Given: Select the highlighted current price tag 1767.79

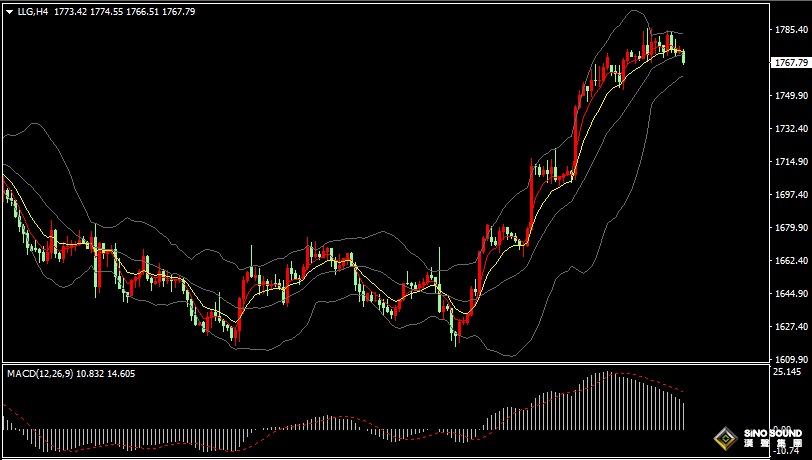Looking at the screenshot, I should click(x=791, y=63).
